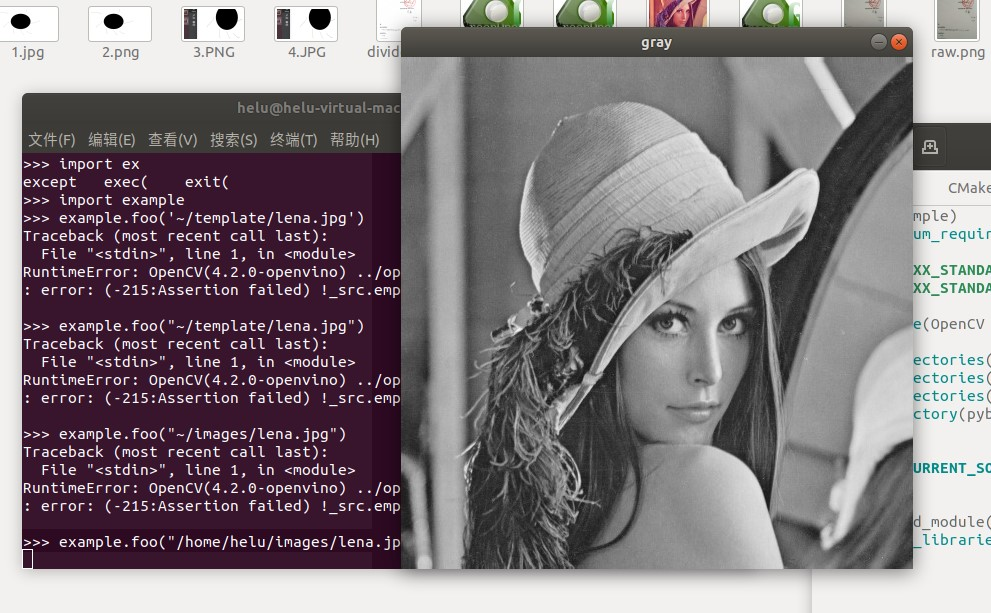This screenshot has width=991, height=613.
Task: Click the Lena grayscale image in gray window
Action: coord(657,313)
